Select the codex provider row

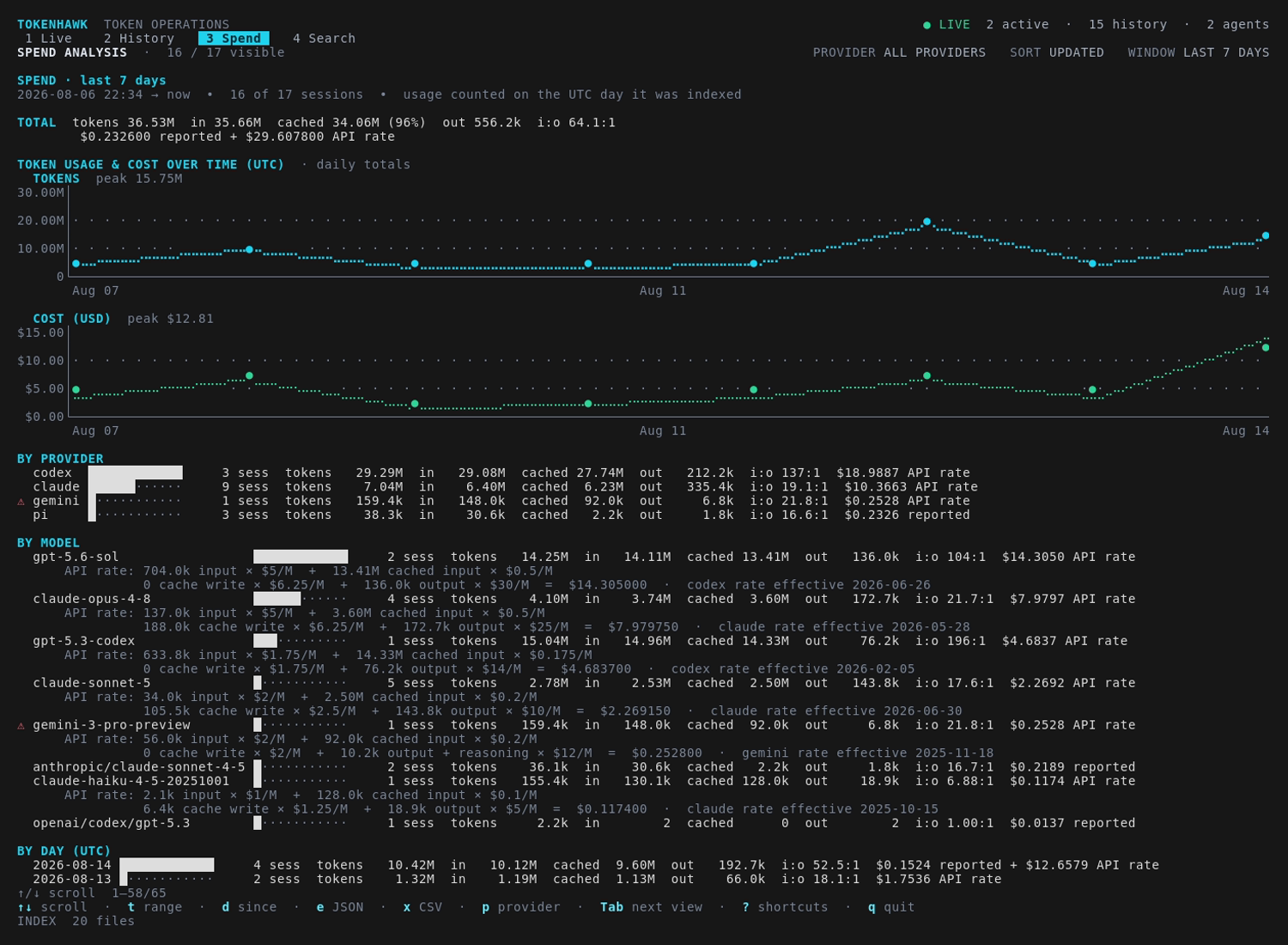[501, 473]
